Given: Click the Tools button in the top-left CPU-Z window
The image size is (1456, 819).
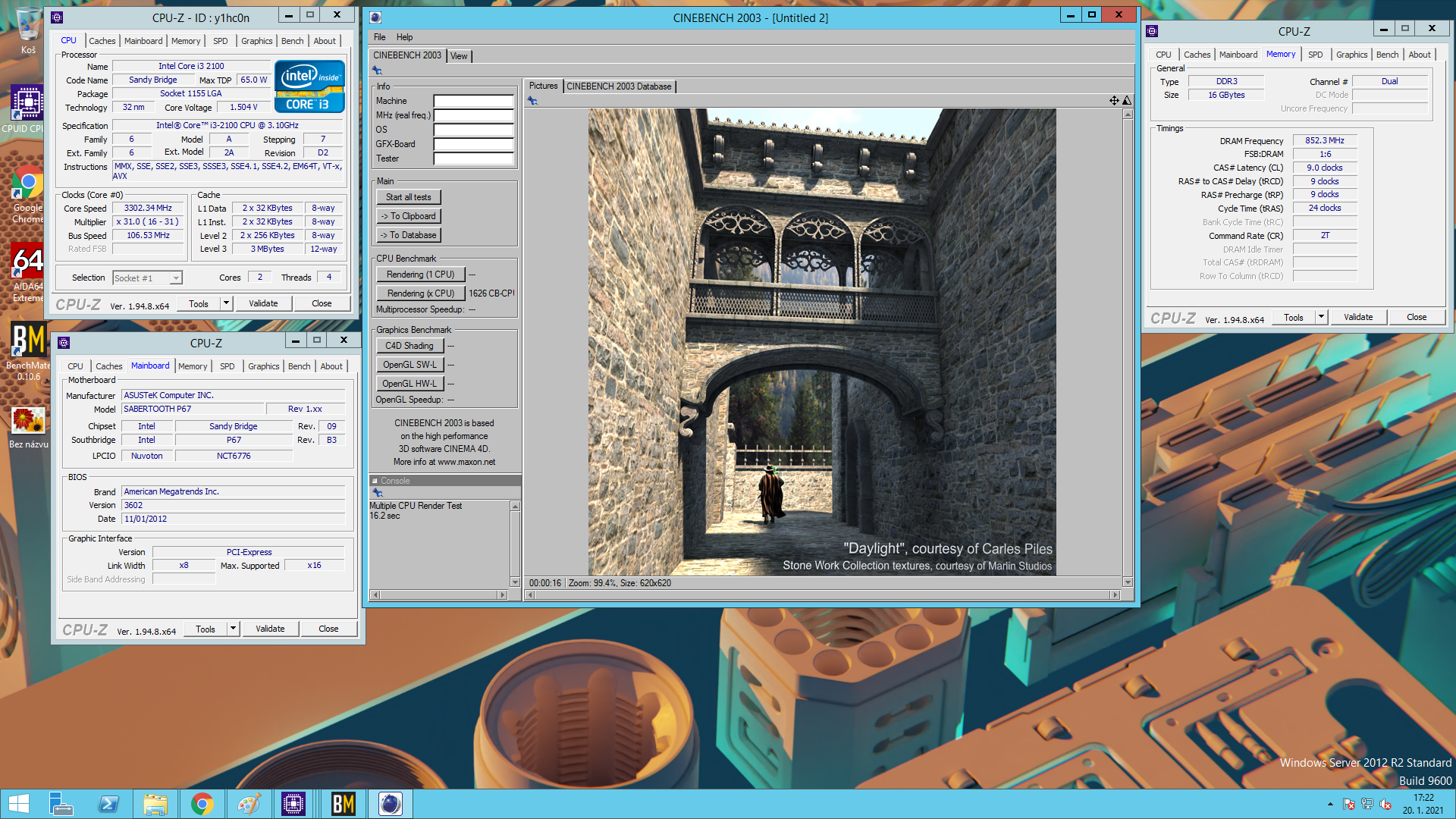Looking at the screenshot, I should coord(199,303).
